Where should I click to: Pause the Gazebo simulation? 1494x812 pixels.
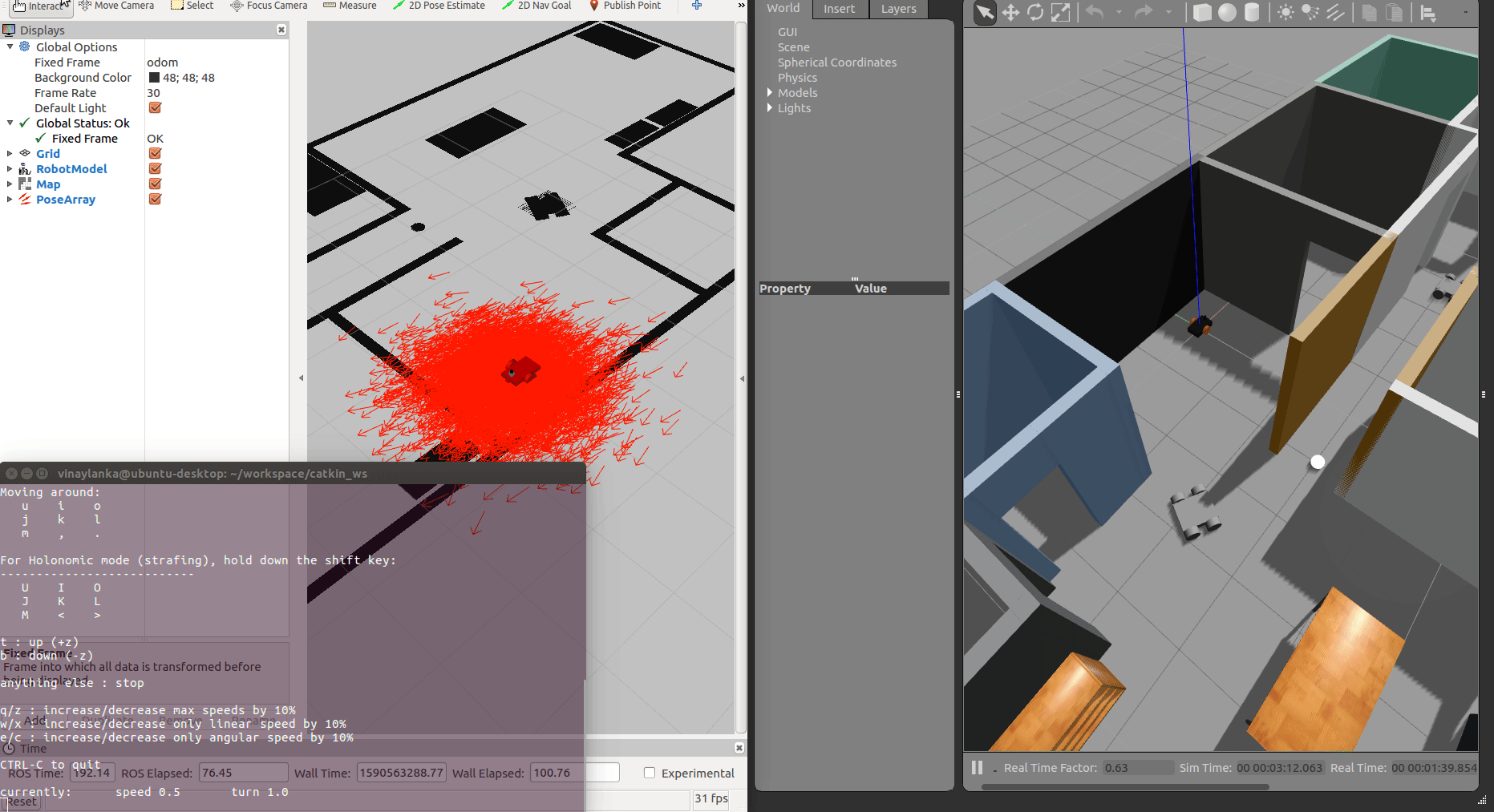coord(977,768)
